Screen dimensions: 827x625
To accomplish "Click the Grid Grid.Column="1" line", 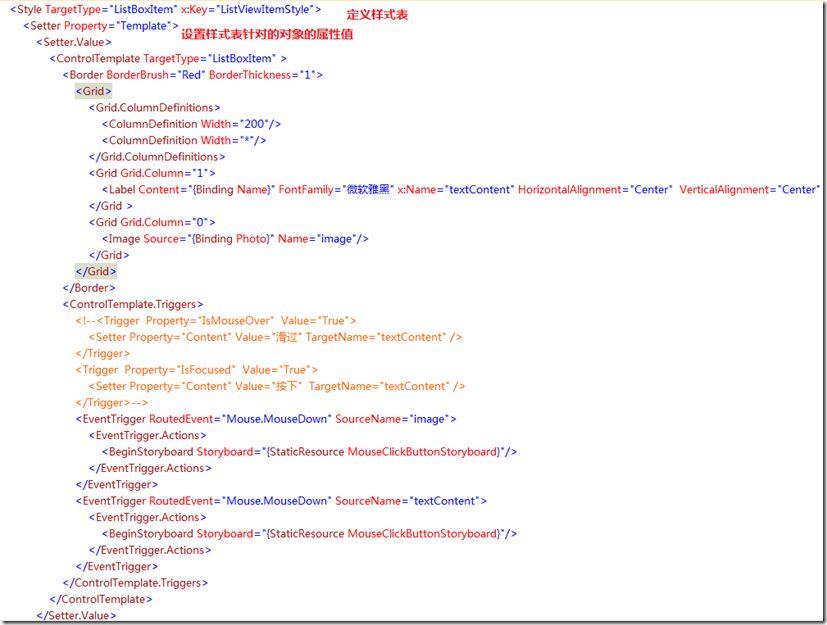I will pyautogui.click(x=152, y=173).
